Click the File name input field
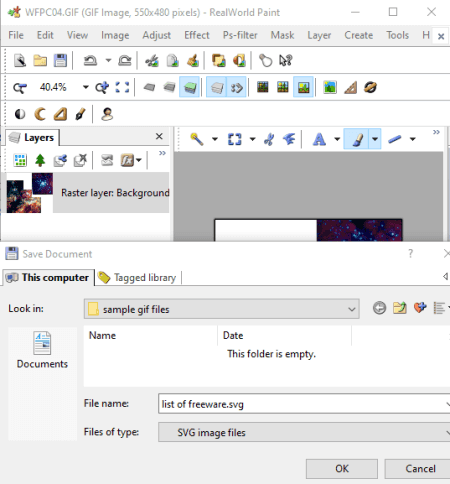The width and height of the screenshot is (450, 484). click(x=304, y=404)
